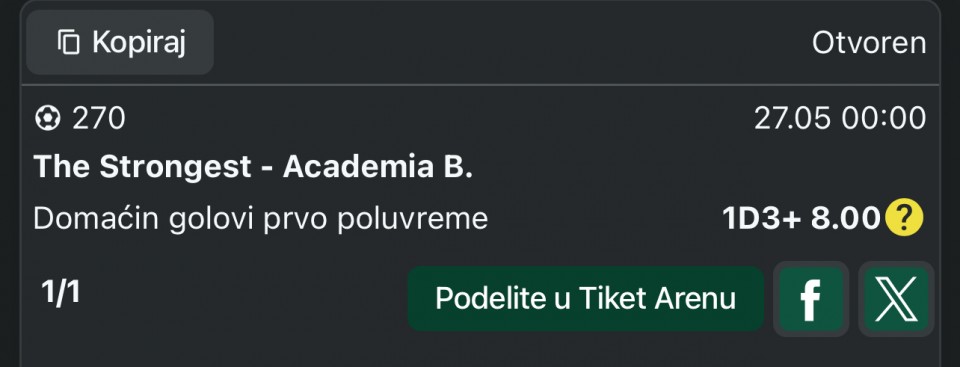960x367 pixels.
Task: Click the divider line under ticket header
Action: tap(480, 85)
